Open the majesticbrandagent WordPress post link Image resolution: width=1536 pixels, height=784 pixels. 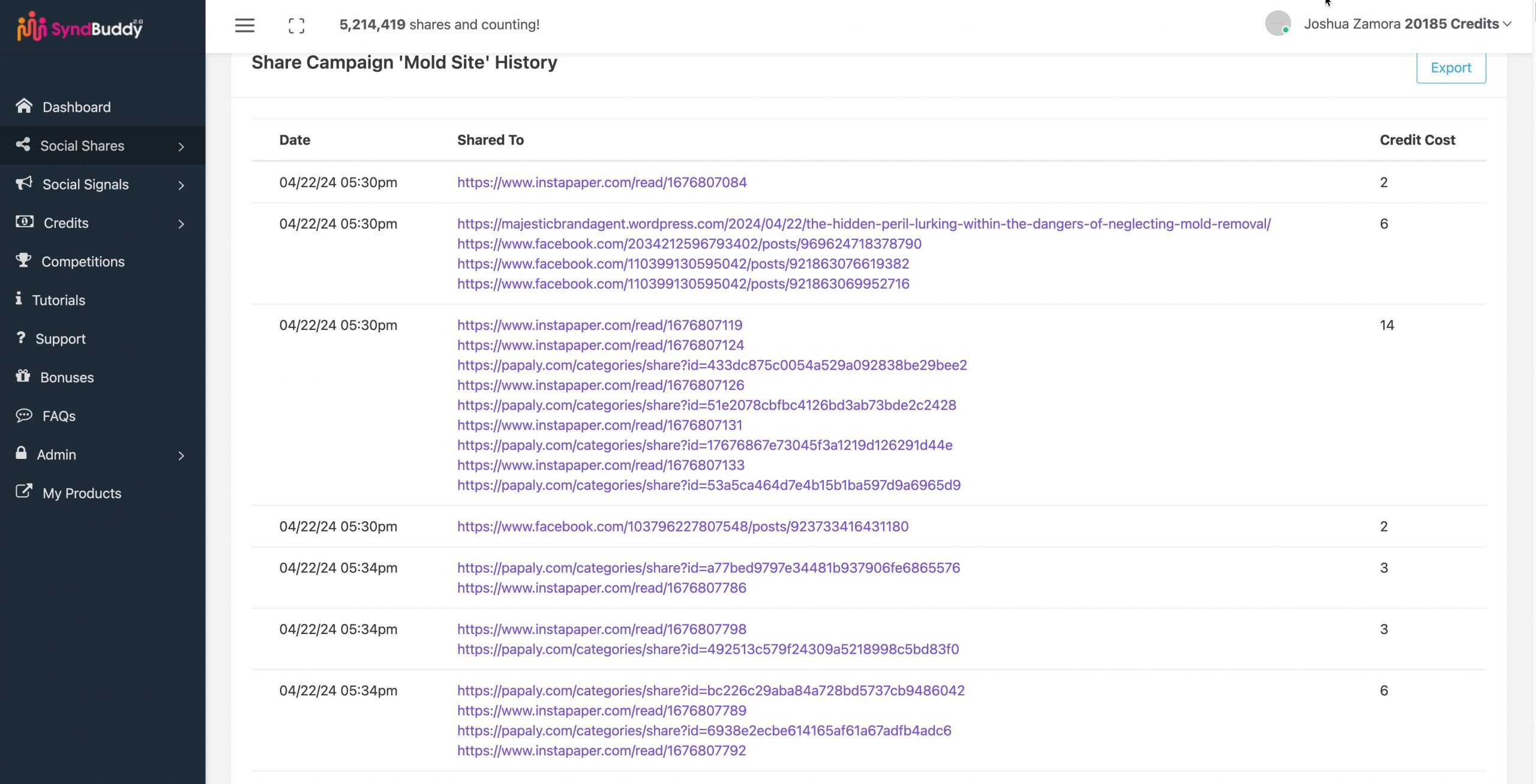point(863,224)
